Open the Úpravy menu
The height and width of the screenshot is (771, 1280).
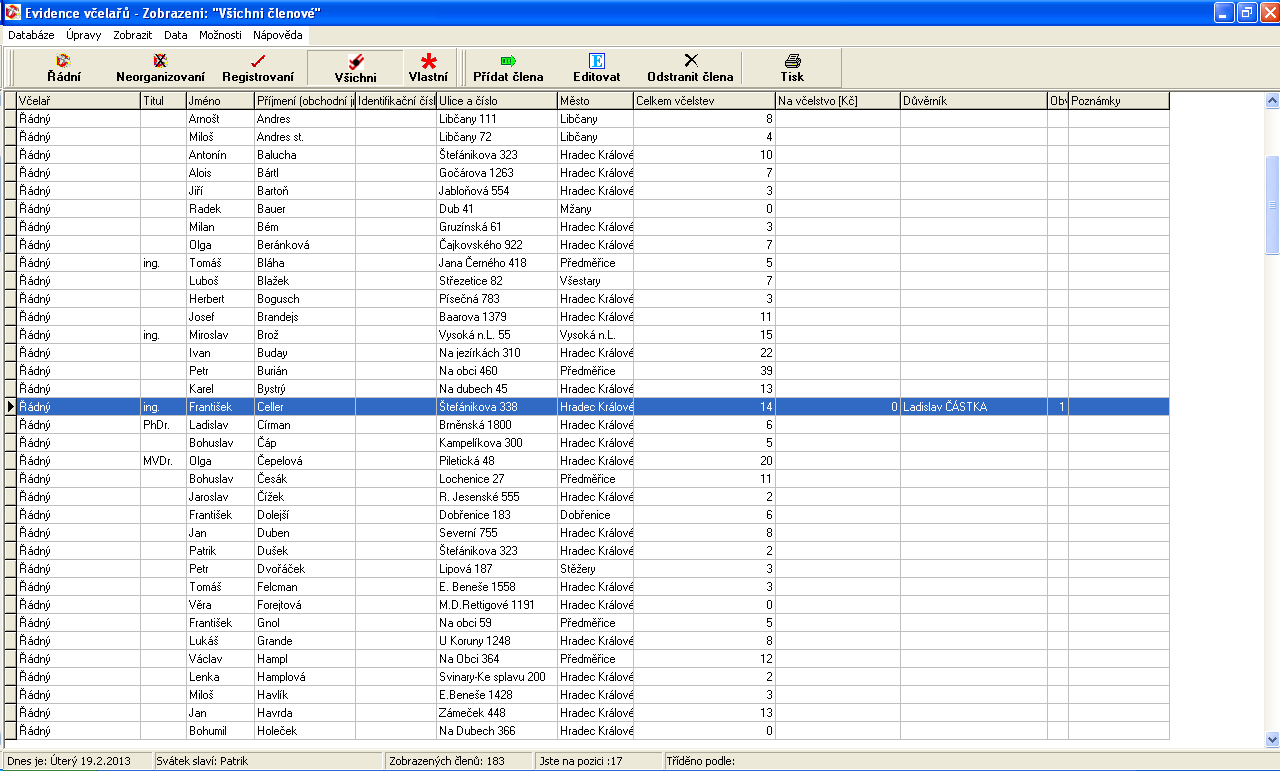pyautogui.click(x=84, y=34)
